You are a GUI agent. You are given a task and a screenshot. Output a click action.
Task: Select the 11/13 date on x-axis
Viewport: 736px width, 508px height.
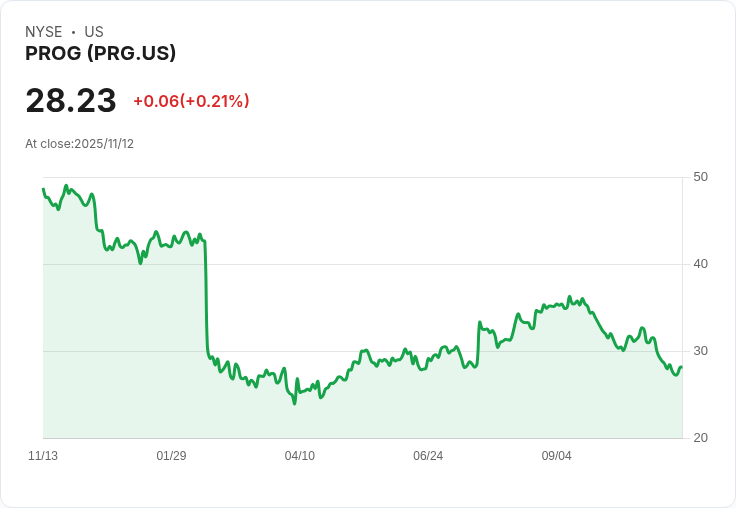coord(43,456)
